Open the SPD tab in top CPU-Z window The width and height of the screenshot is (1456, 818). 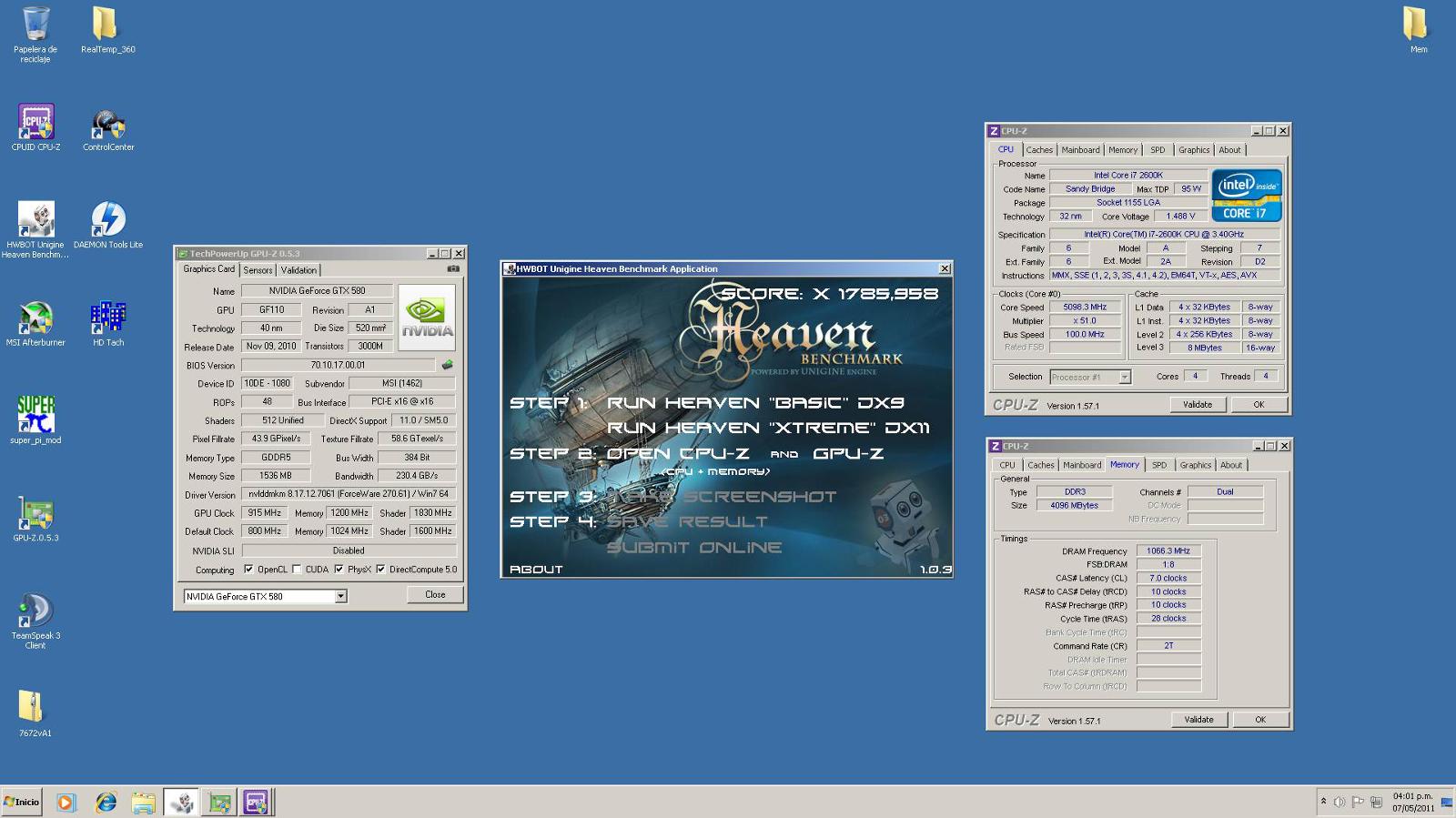click(1158, 150)
